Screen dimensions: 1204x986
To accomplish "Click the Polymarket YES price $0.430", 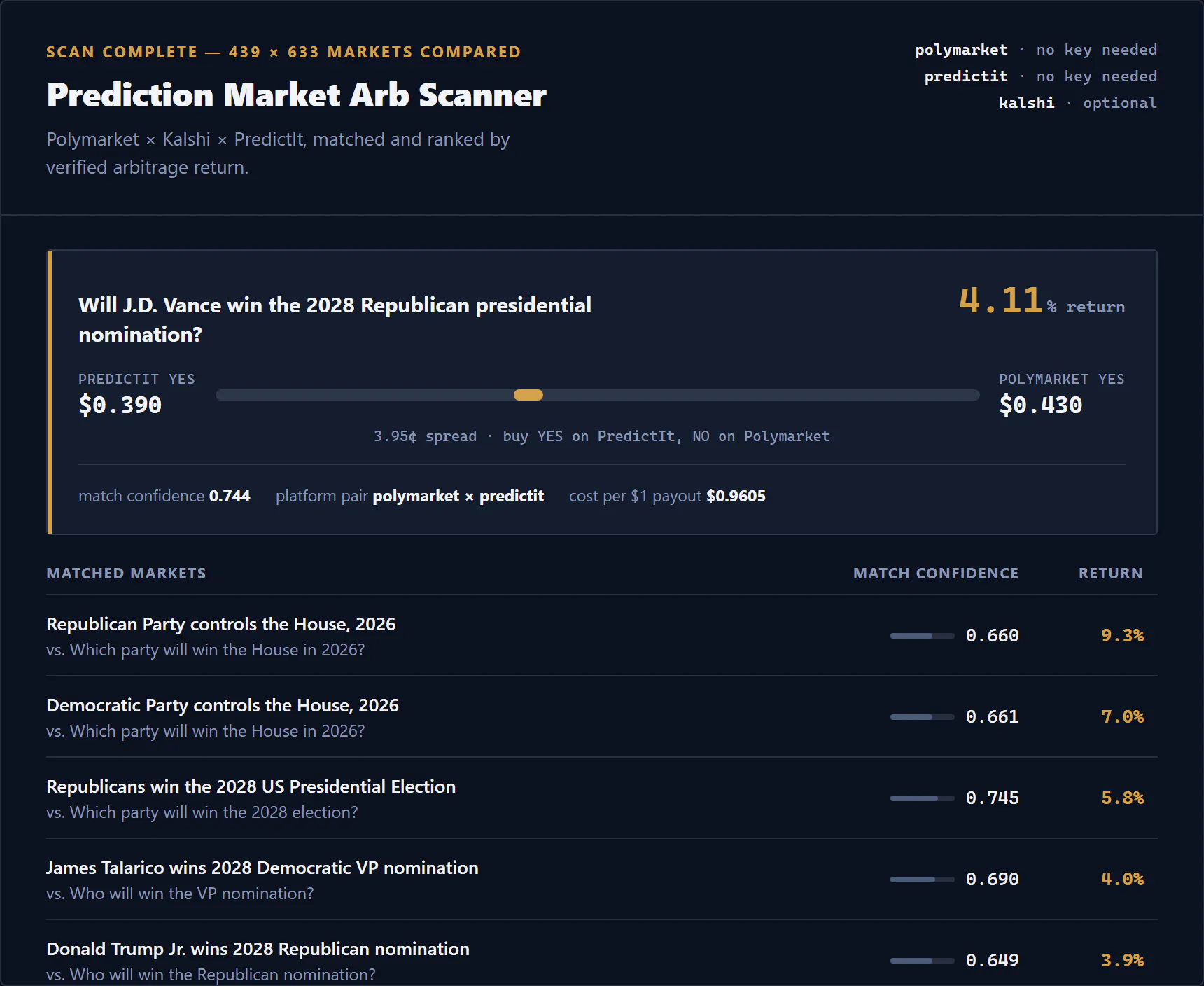I will (x=1041, y=405).
